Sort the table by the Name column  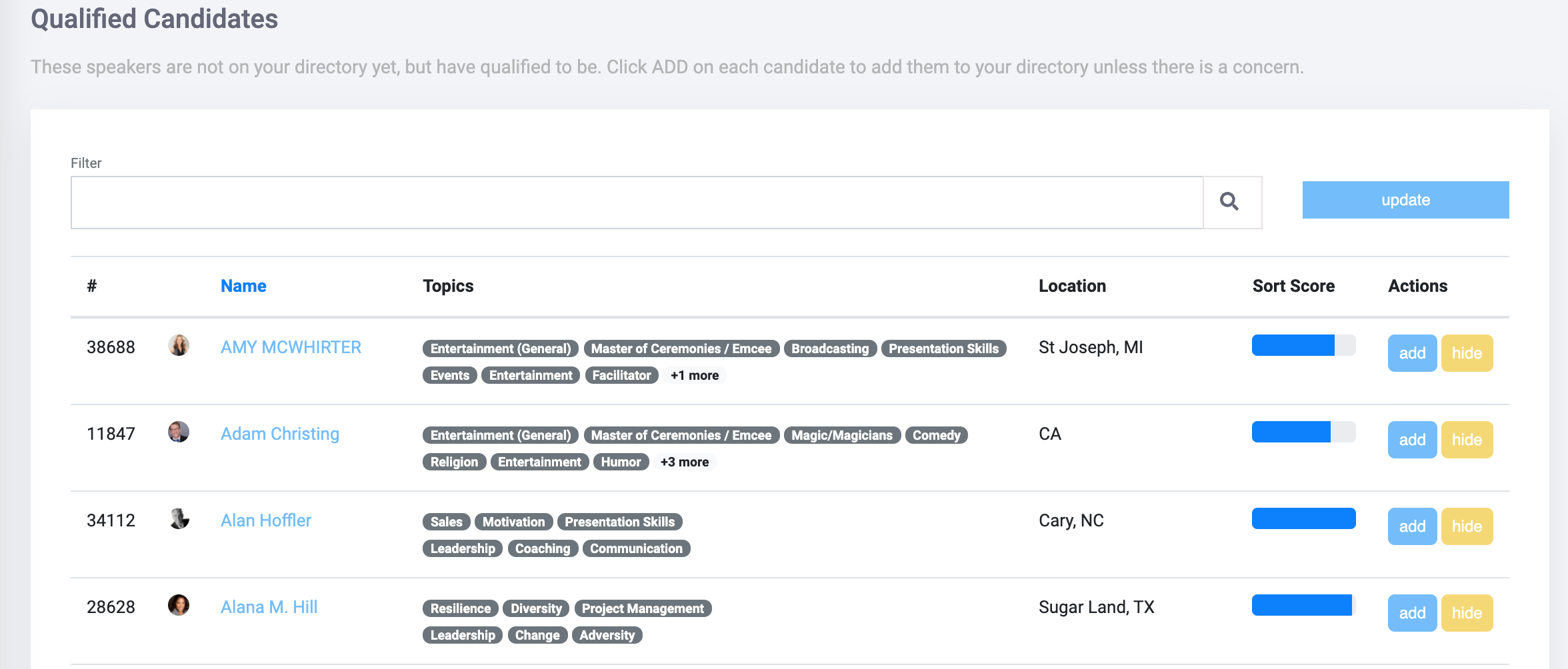click(243, 286)
